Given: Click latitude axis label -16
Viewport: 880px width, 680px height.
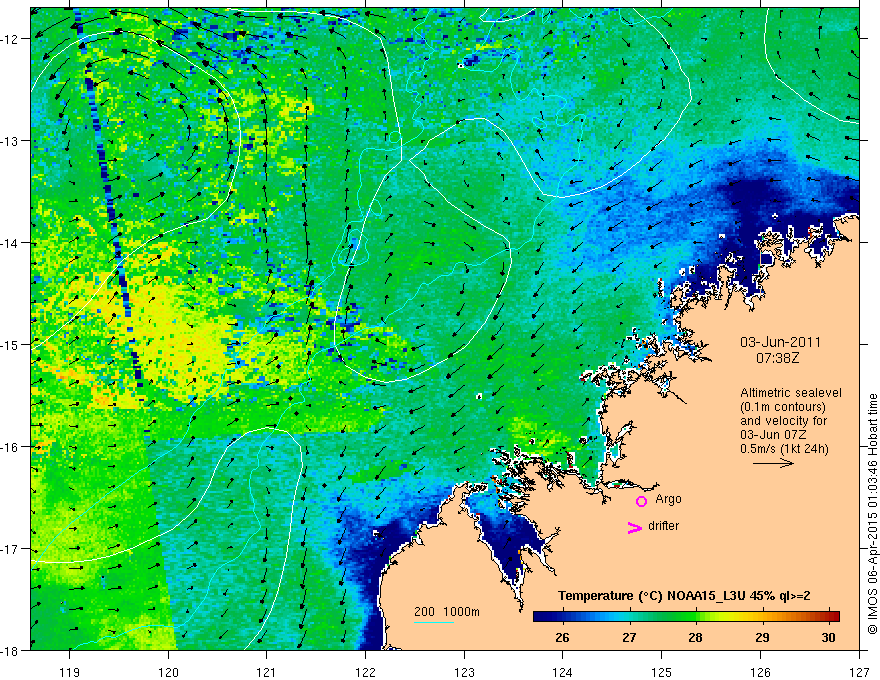Looking at the screenshot, I should [10, 447].
